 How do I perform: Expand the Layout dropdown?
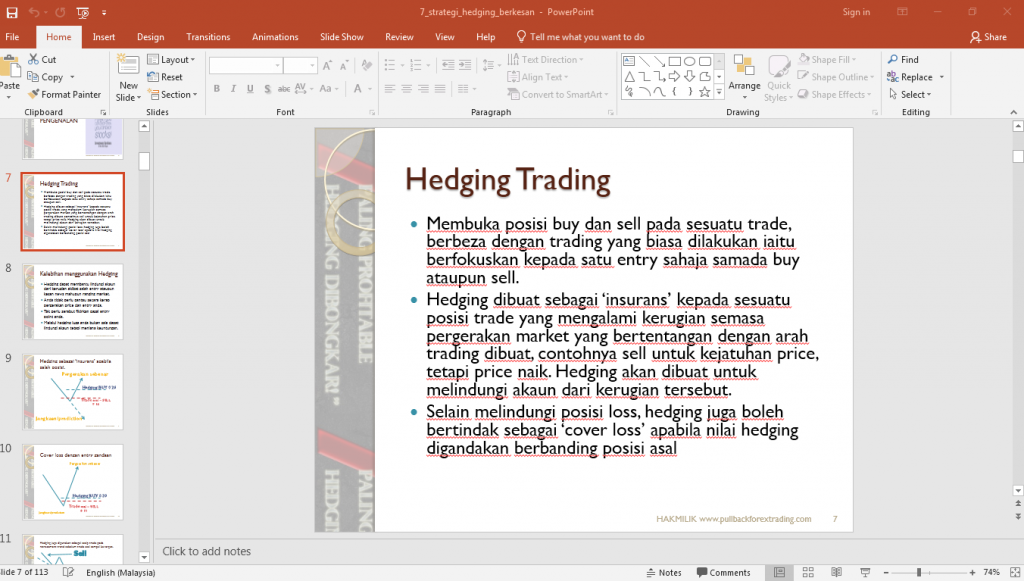tap(171, 59)
